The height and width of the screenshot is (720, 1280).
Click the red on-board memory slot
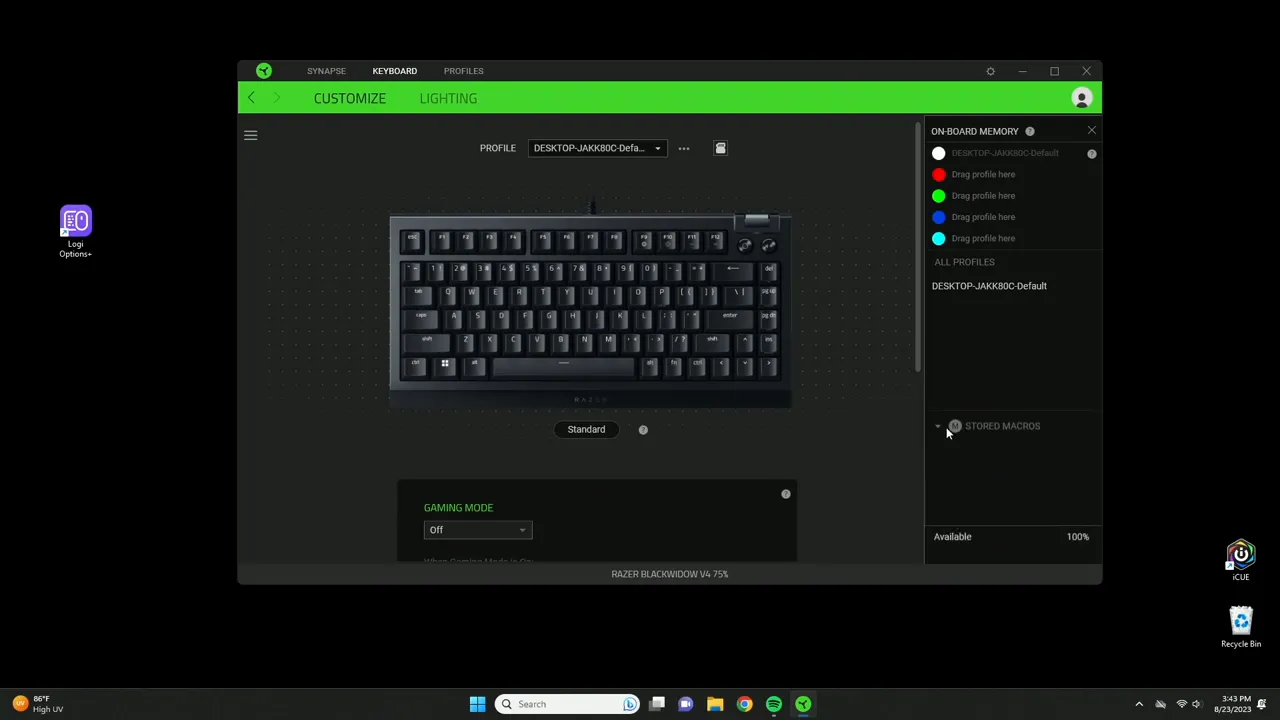pos(938,175)
